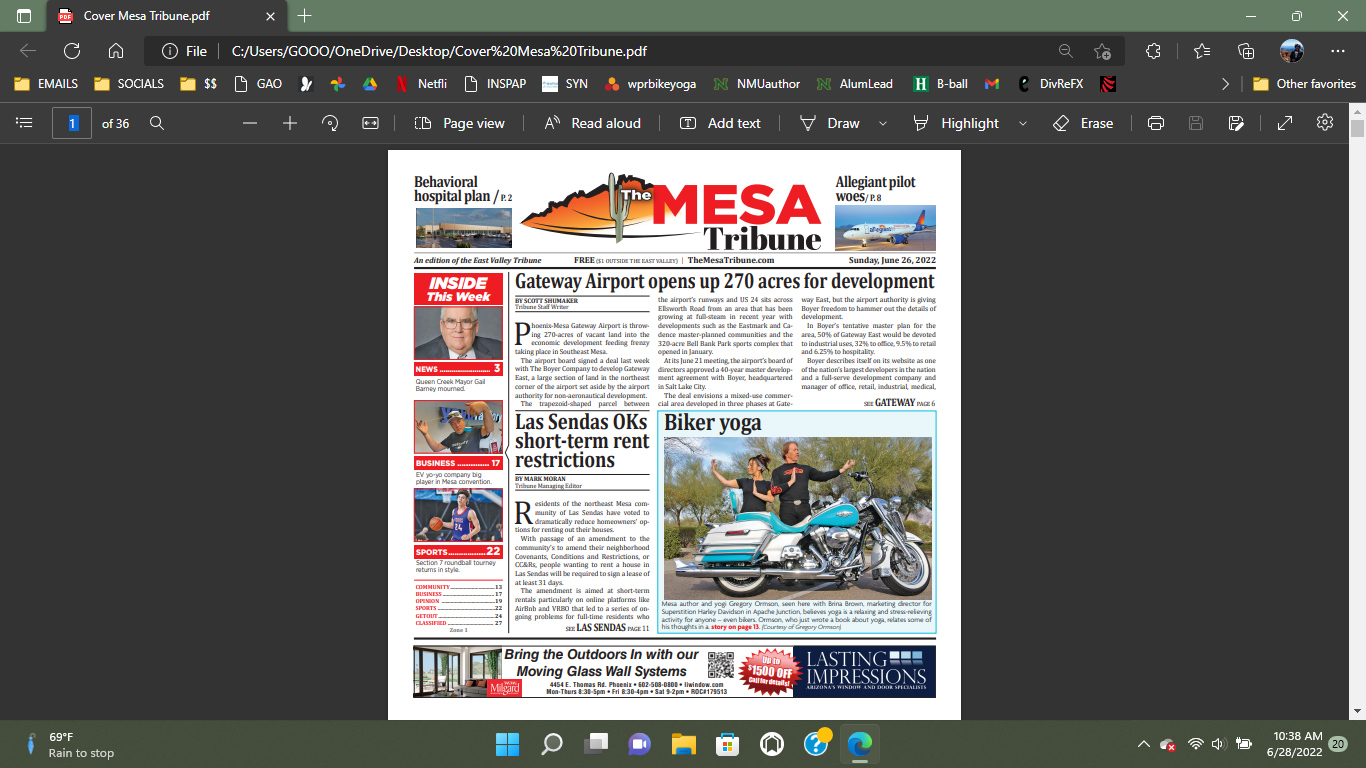1366x768 pixels.
Task: Open the Page view menu
Action: (x=460, y=123)
